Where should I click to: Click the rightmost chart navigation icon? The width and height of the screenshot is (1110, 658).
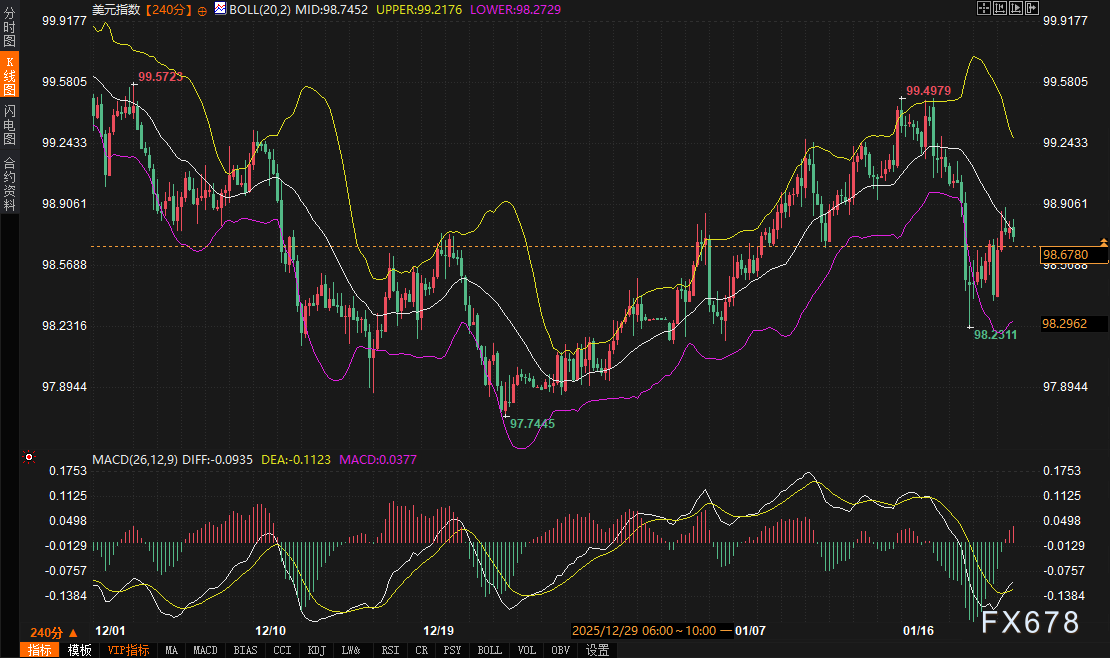[1033, 8]
